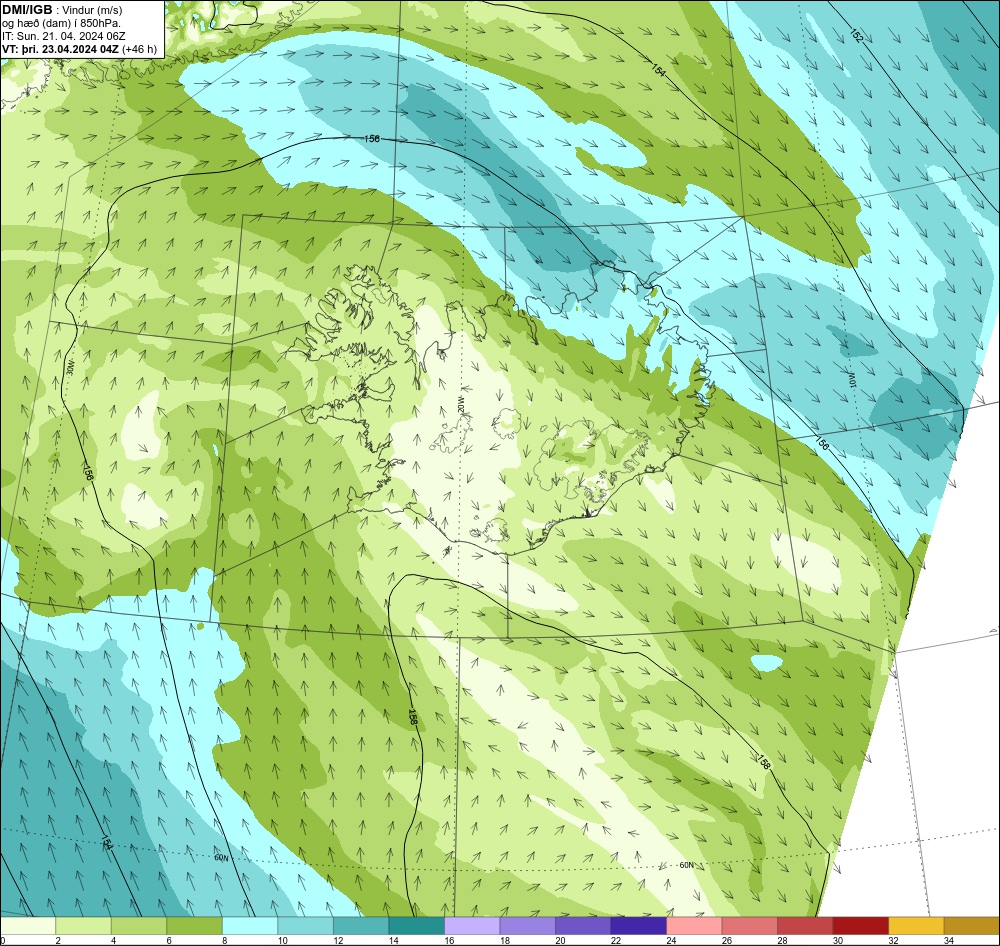The height and width of the screenshot is (946, 1000).
Task: Click the '30W' longitude label
Action: [x=71, y=366]
